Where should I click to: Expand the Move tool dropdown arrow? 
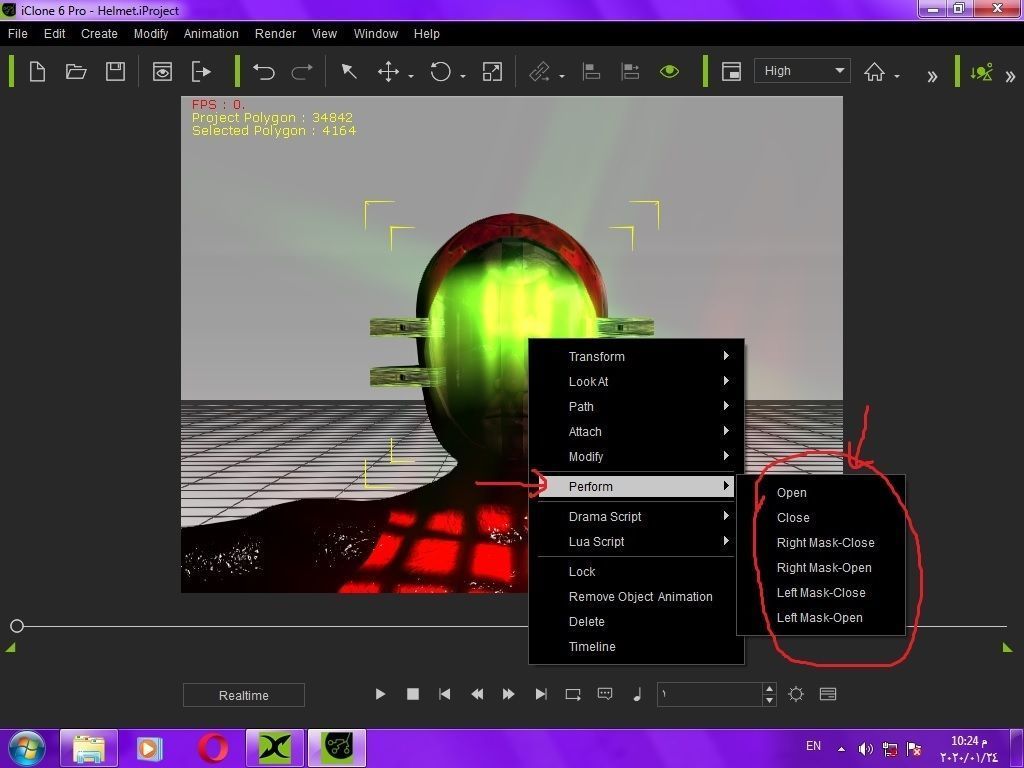[x=411, y=76]
